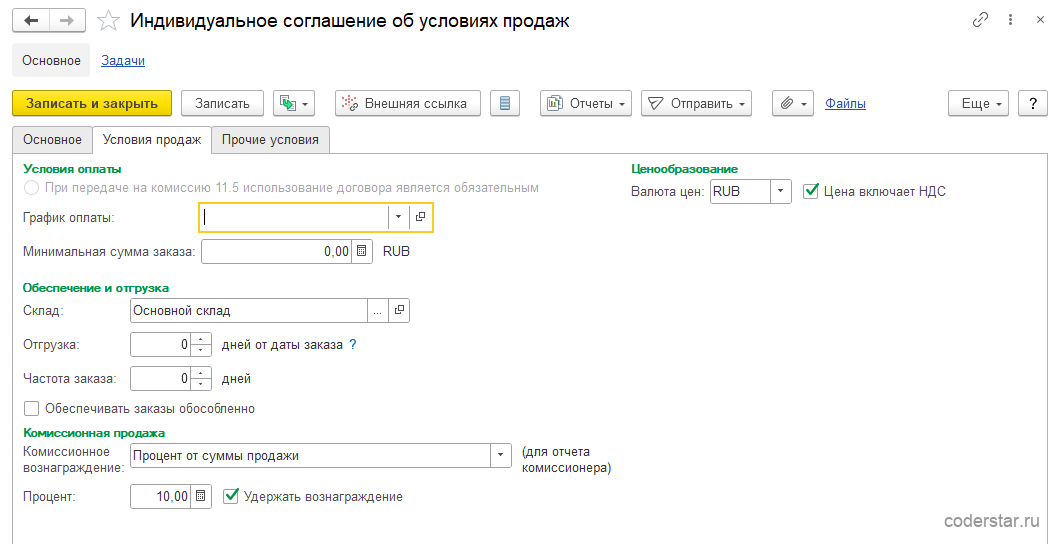Click Записать и закрыть button
The height and width of the screenshot is (544, 1064).
(x=92, y=103)
